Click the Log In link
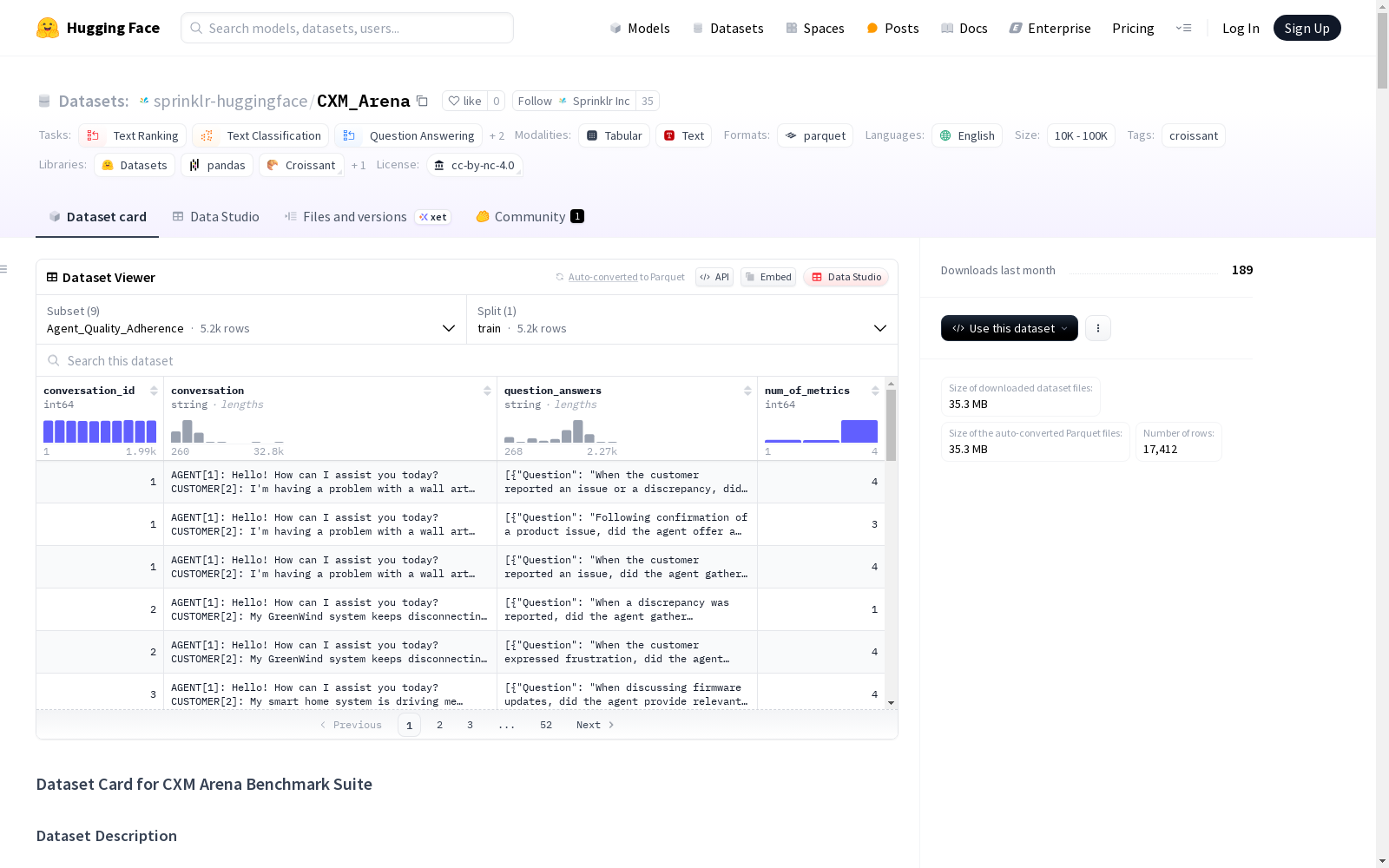This screenshot has height=868, width=1389. click(1241, 28)
